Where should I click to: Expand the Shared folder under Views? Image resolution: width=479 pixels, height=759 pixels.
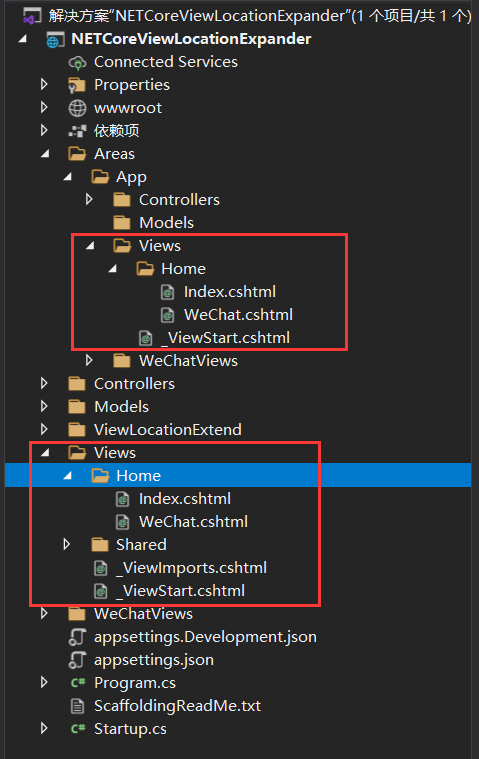coord(67,545)
